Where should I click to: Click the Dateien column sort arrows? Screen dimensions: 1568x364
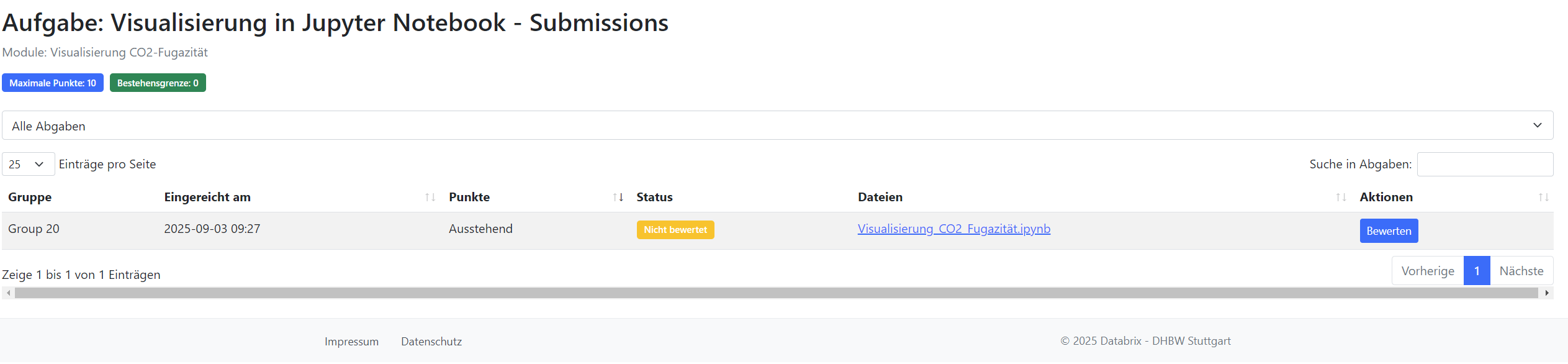point(1341,198)
